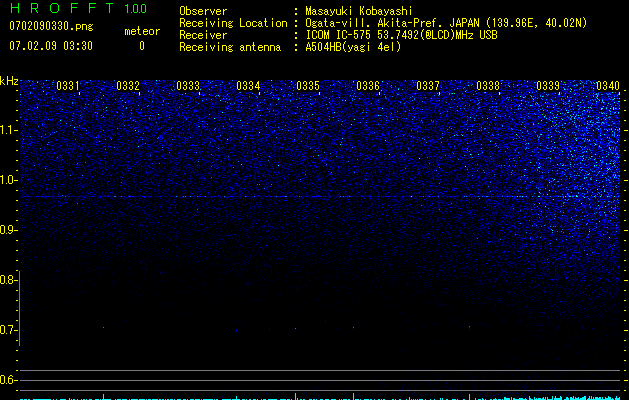Click the 0339 time marker
The height and width of the screenshot is (400, 629).
tap(548, 85)
